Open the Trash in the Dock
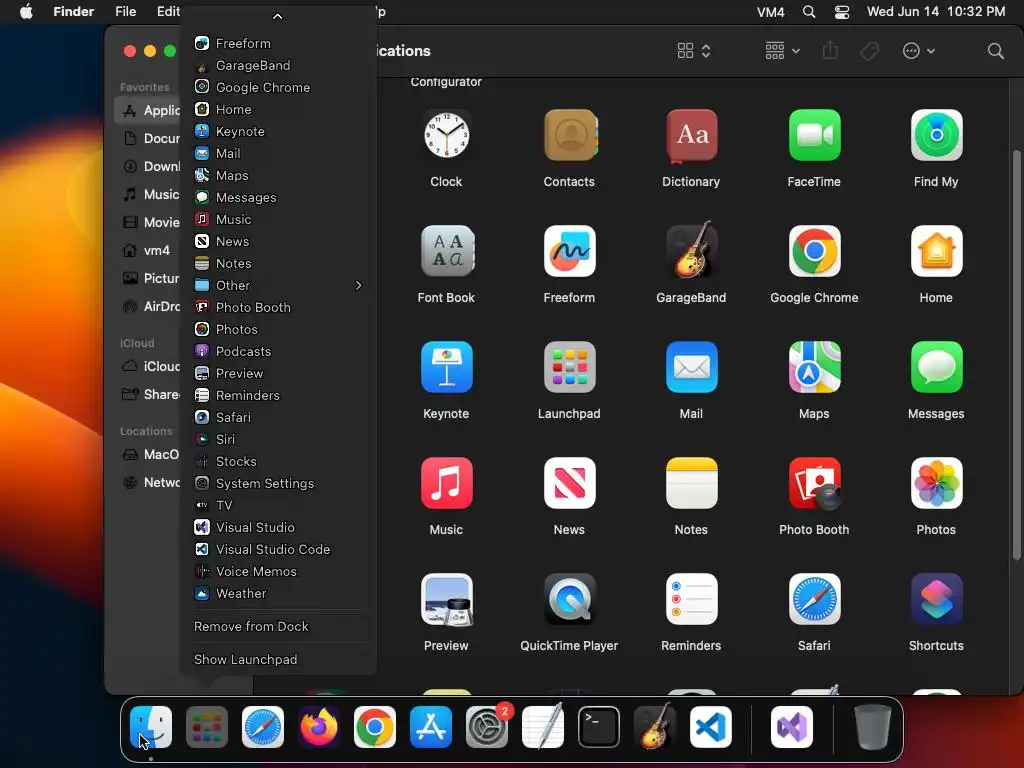 click(x=872, y=727)
